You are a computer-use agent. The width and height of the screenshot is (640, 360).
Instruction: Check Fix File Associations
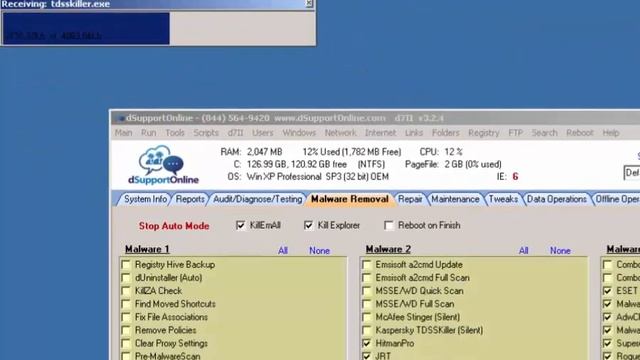coord(126,317)
